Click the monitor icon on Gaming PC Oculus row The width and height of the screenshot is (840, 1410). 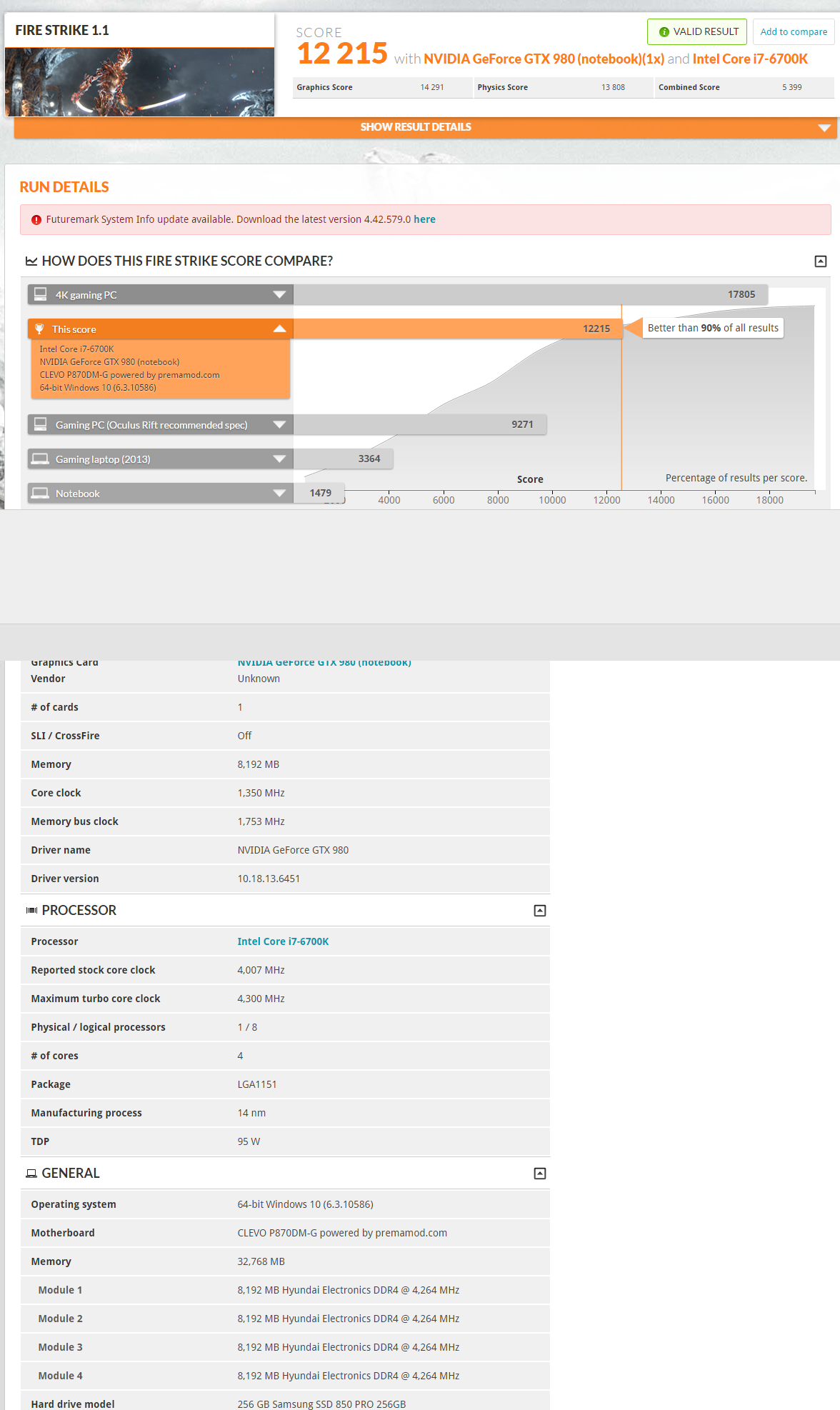coord(41,424)
